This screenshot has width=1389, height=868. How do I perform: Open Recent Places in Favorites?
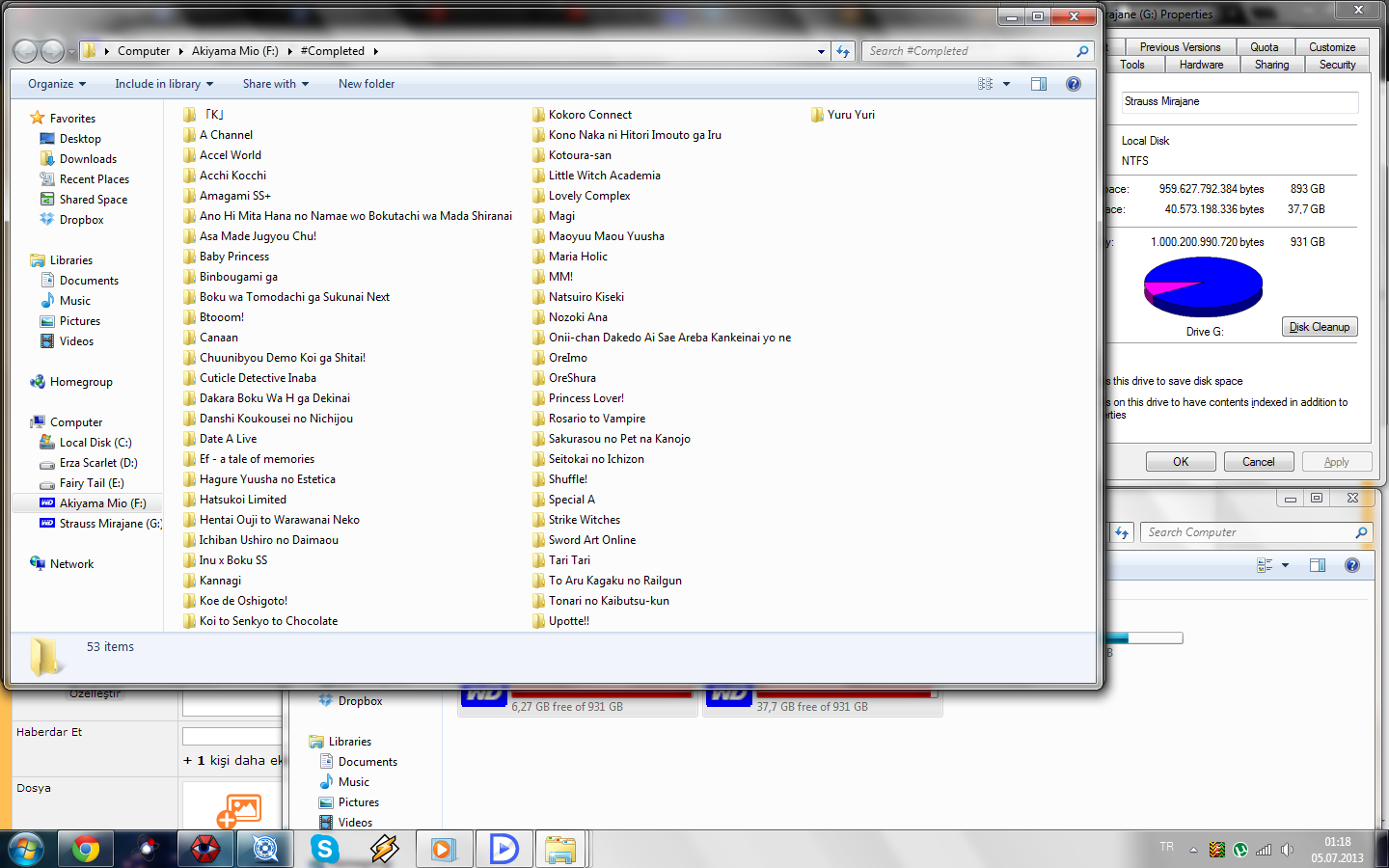[85, 179]
